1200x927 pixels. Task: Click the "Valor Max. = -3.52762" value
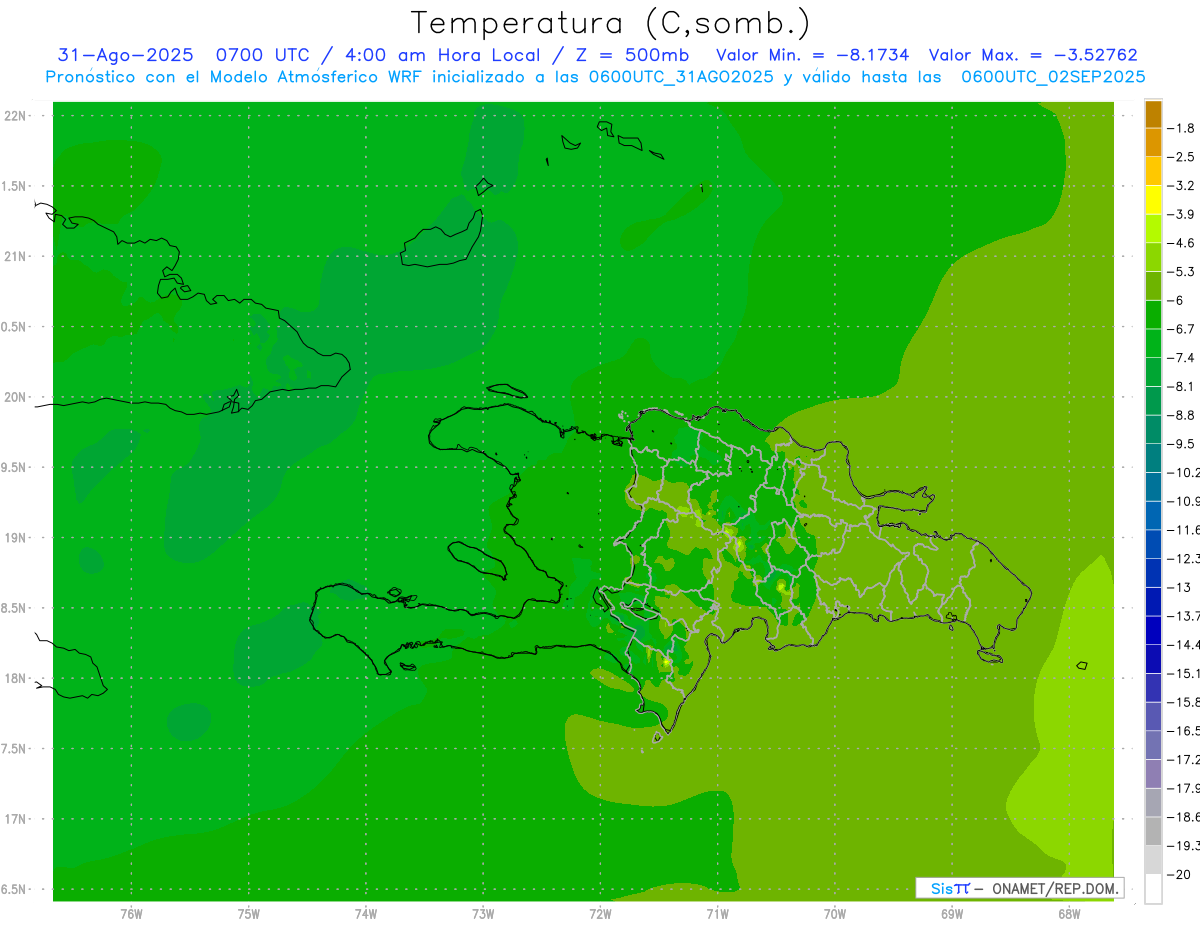[1033, 55]
